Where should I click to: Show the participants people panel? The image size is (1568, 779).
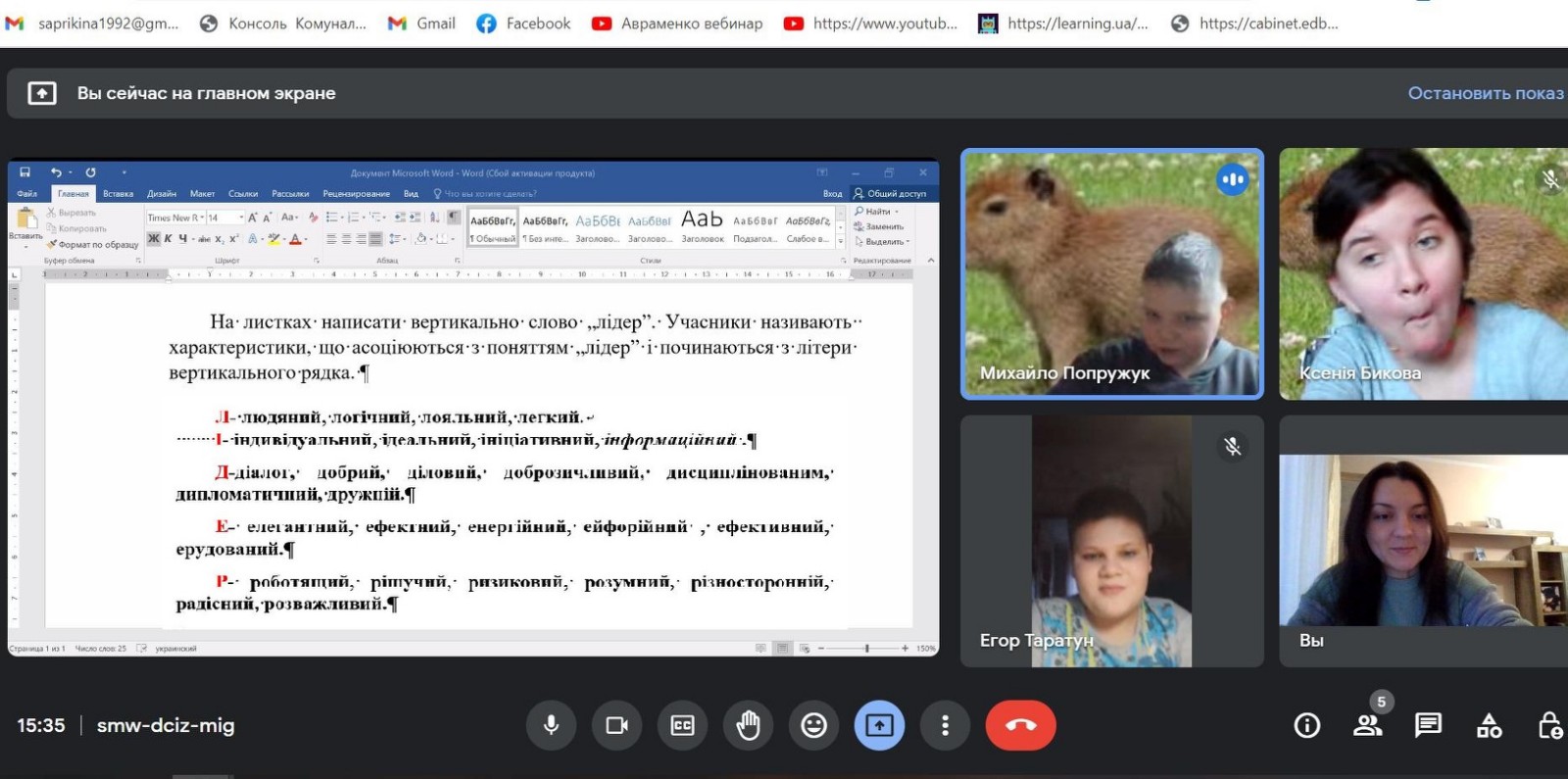(x=1367, y=725)
